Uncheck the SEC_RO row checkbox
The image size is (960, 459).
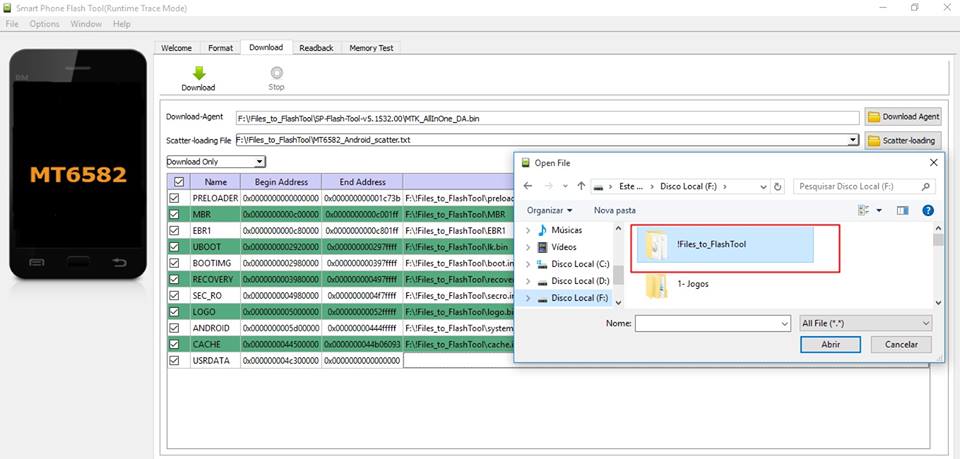click(x=174, y=296)
